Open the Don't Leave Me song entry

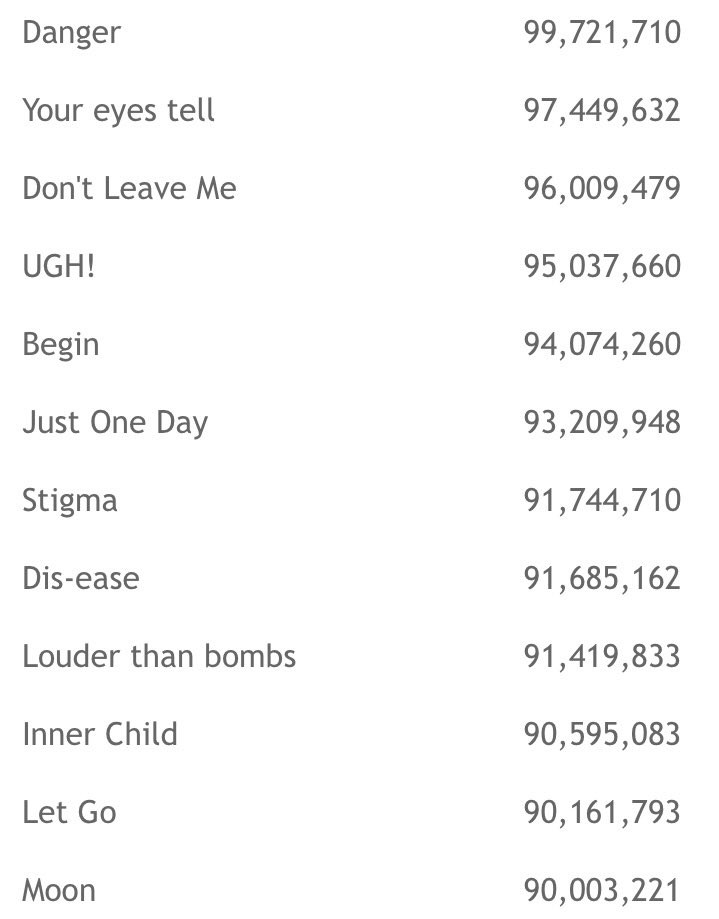coord(129,188)
